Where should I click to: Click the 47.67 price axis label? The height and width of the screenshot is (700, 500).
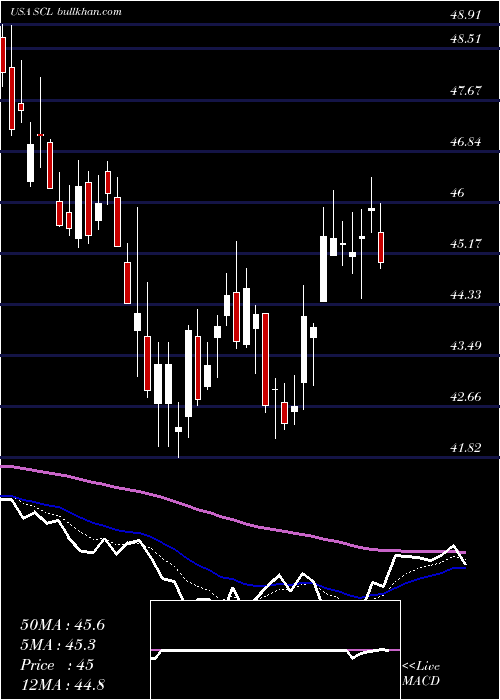tap(466, 91)
